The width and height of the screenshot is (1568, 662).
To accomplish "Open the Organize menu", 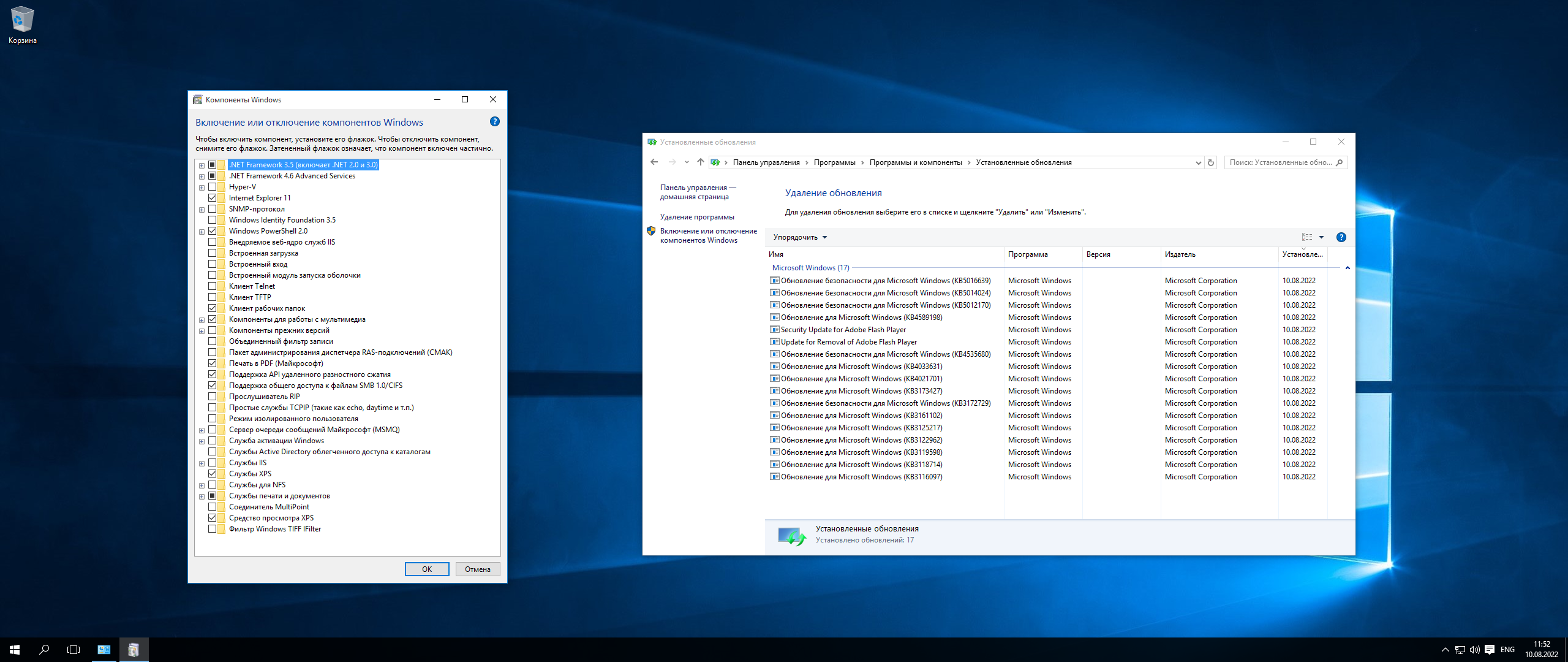I will click(800, 237).
